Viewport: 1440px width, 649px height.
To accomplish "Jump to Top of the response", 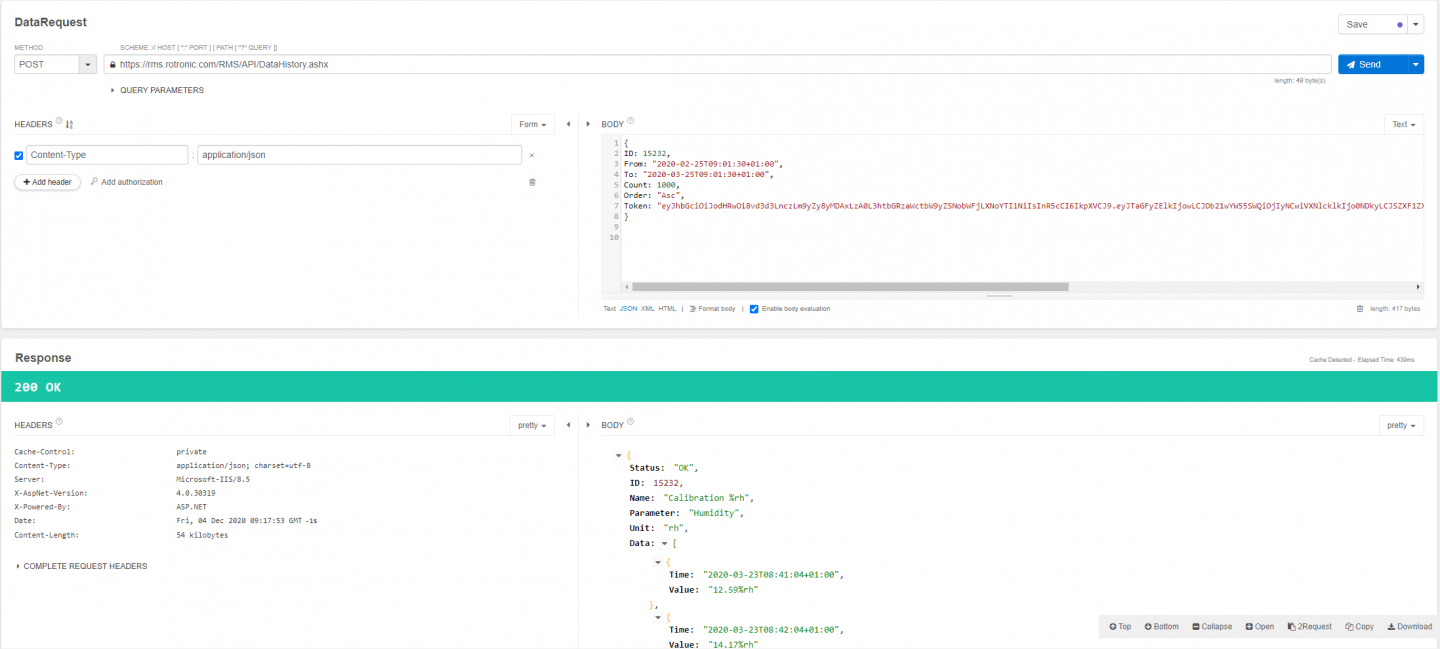I will click(x=1120, y=626).
